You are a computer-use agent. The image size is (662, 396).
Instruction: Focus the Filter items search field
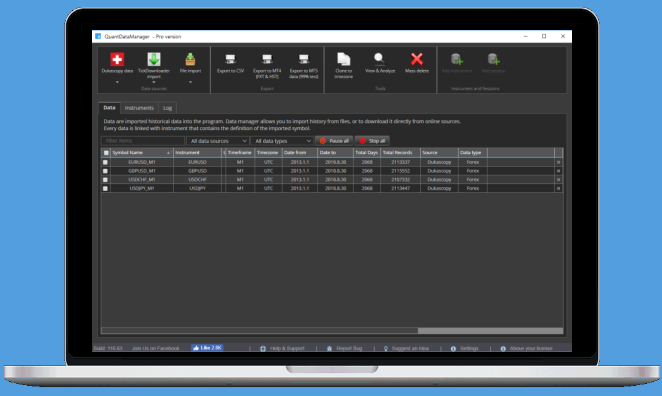(143, 141)
